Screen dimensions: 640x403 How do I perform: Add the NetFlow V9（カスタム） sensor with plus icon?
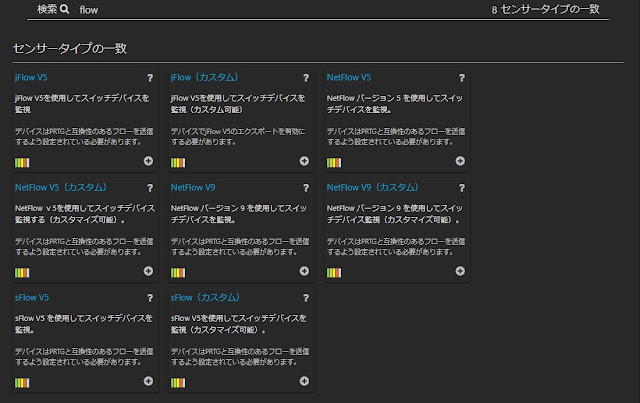pos(460,271)
